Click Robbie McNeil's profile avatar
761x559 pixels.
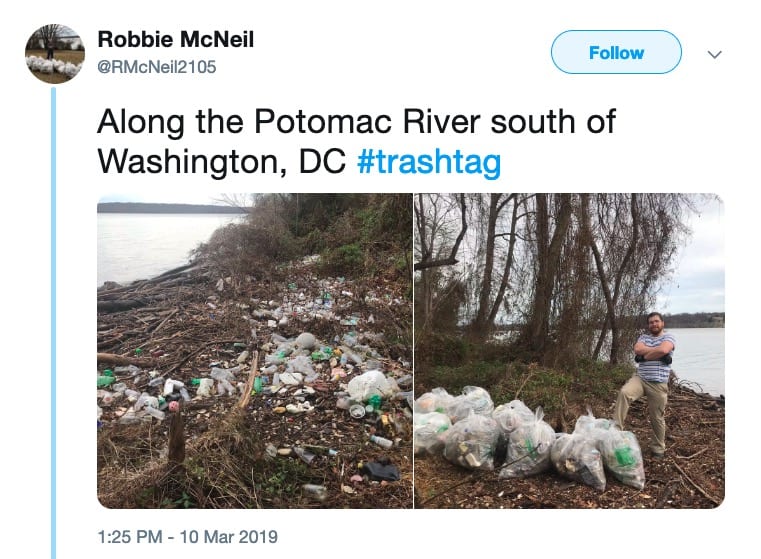54,53
